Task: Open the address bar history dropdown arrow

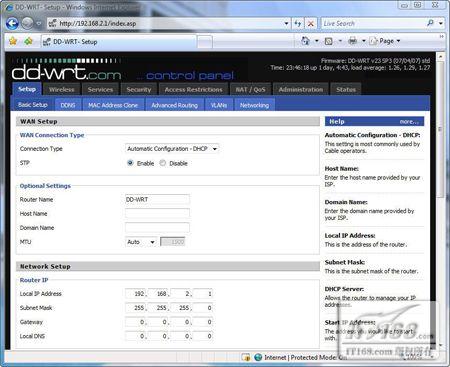Action: pyautogui.click(x=286, y=24)
